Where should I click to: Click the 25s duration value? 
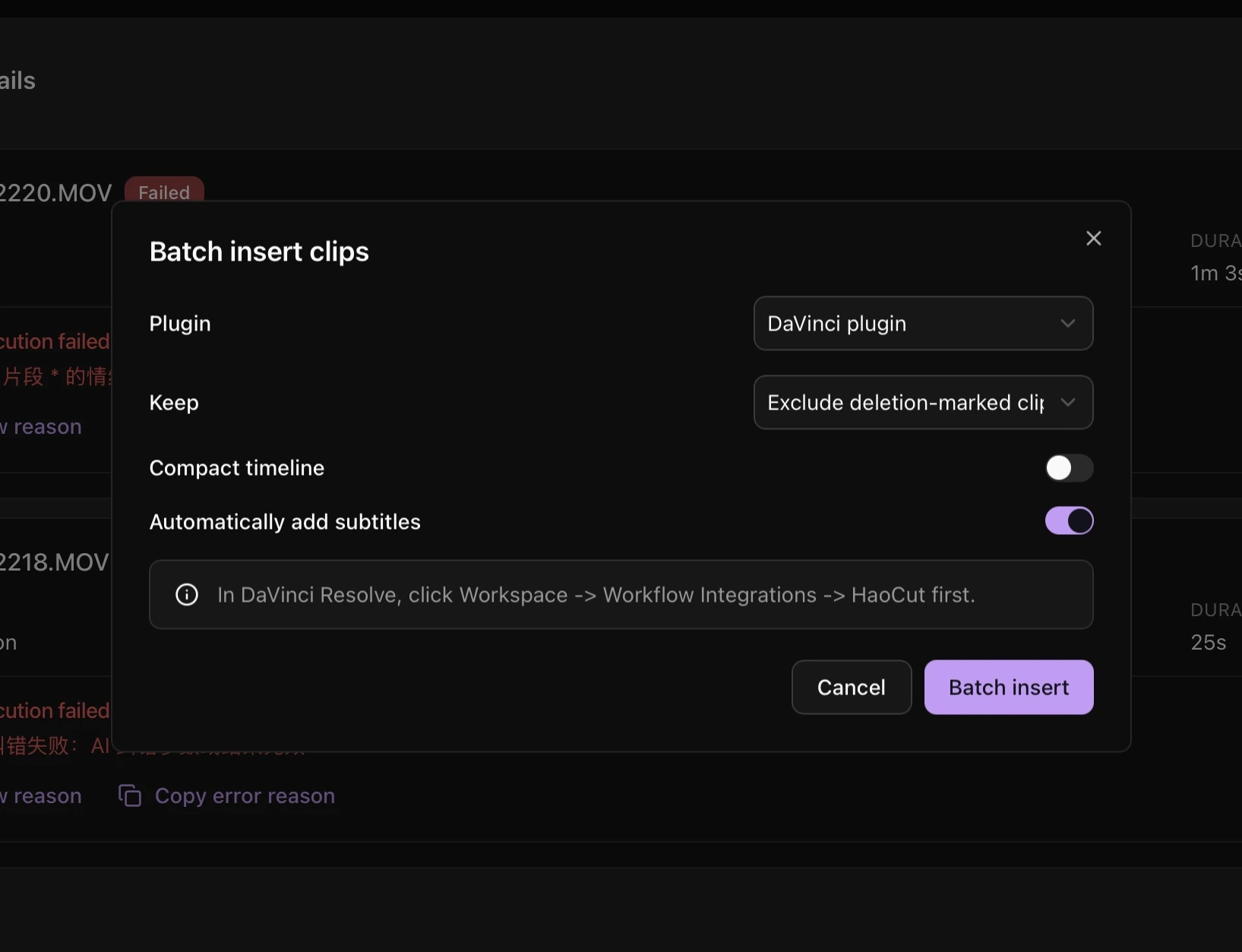pos(1209,643)
